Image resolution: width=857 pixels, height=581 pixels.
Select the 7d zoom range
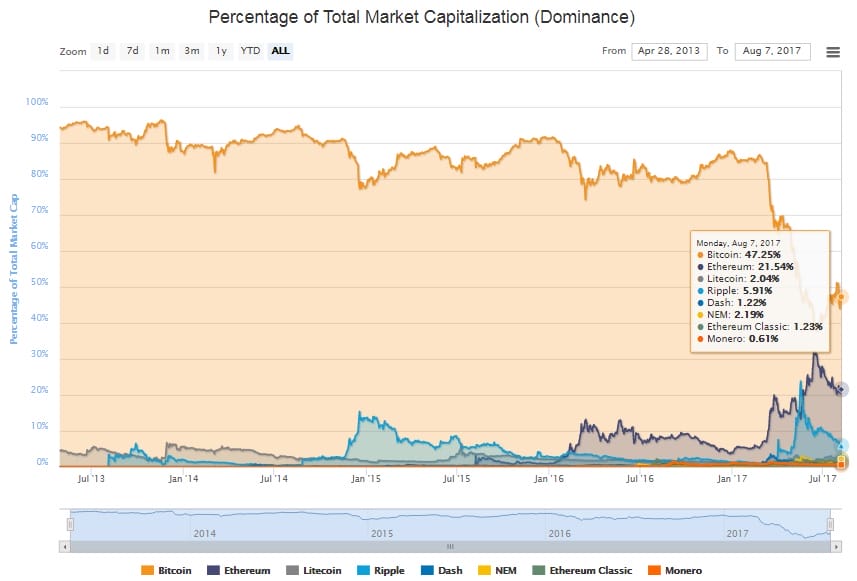point(132,51)
